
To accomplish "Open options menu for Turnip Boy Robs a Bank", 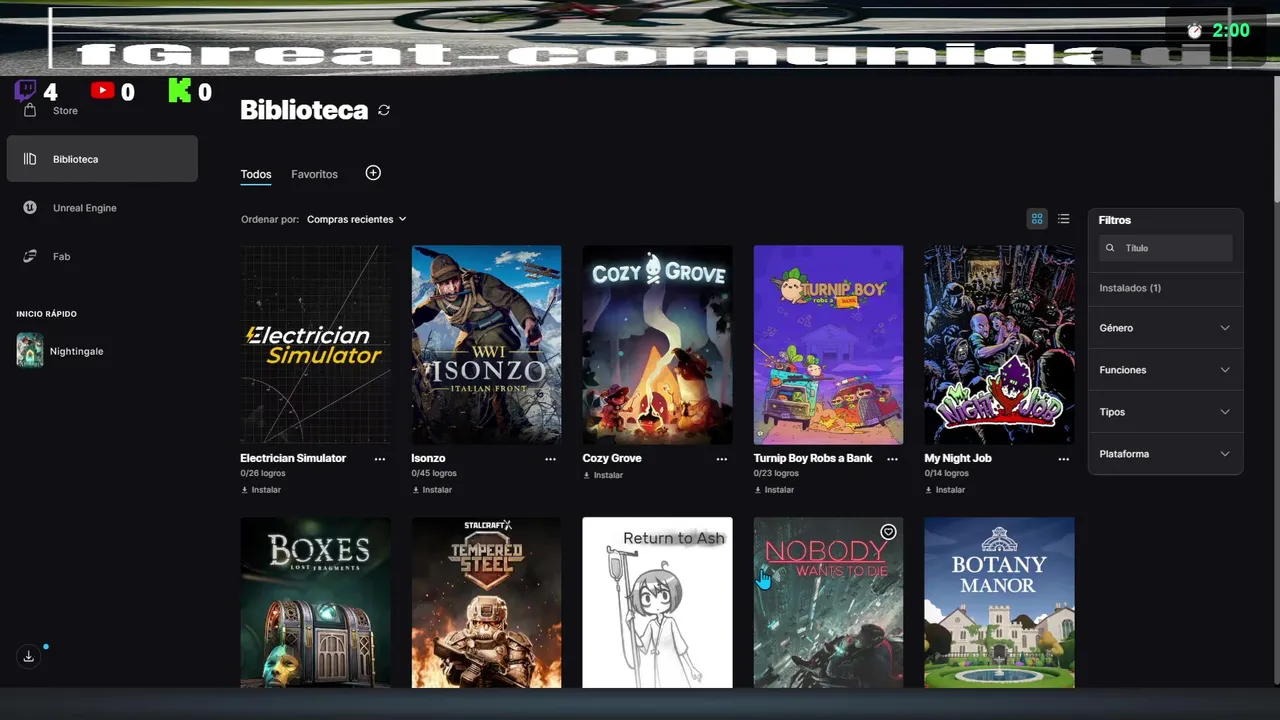I will point(892,459).
